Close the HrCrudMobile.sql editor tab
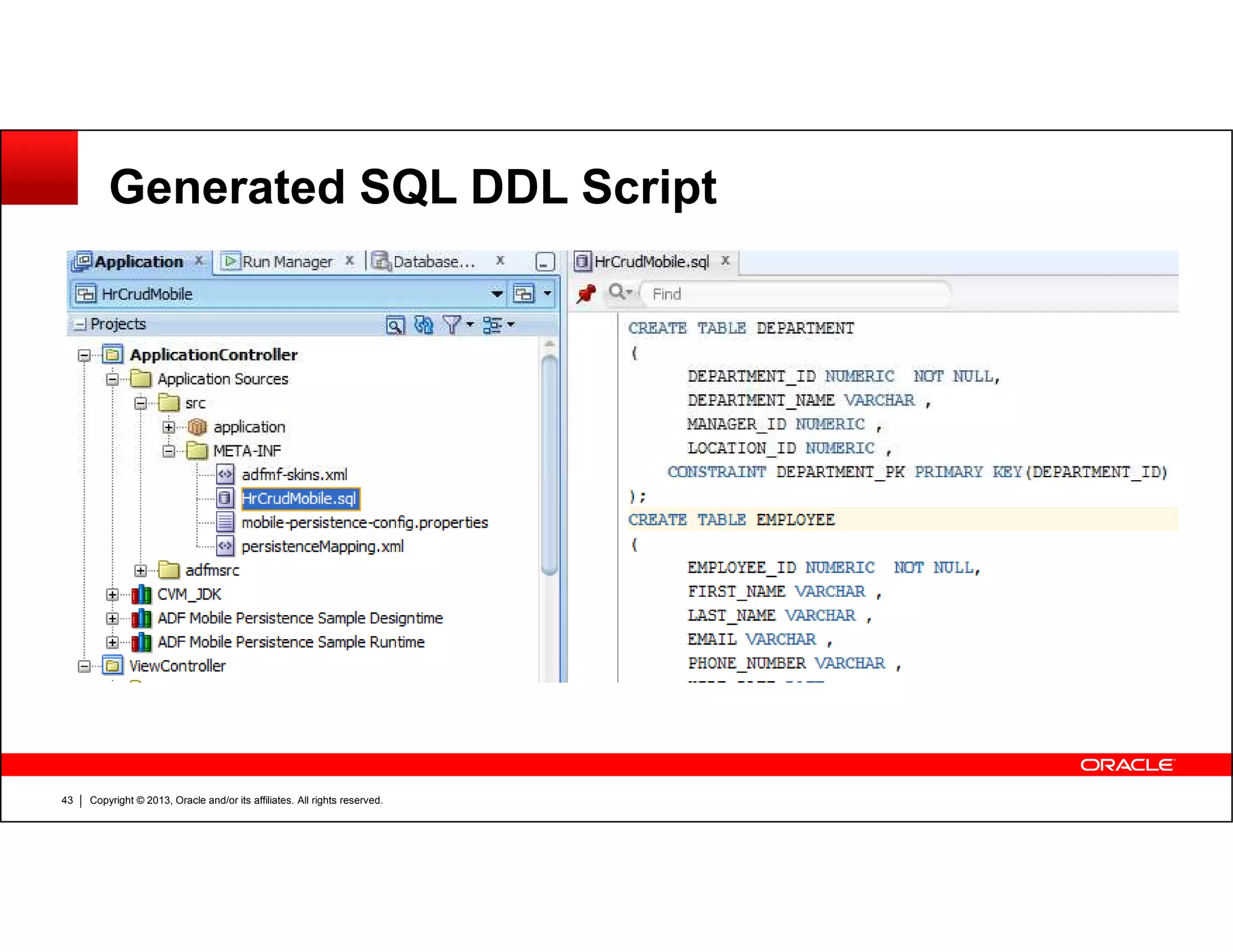Viewport: 1233px width, 952px height. [x=725, y=261]
